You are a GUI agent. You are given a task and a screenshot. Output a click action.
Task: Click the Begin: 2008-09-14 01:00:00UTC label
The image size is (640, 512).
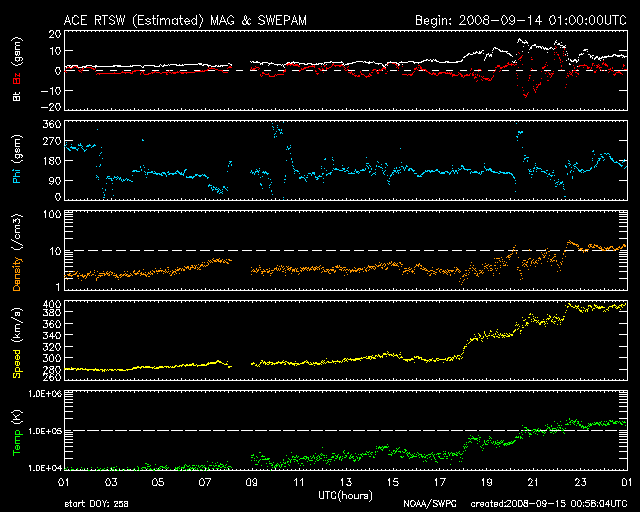coord(520,20)
